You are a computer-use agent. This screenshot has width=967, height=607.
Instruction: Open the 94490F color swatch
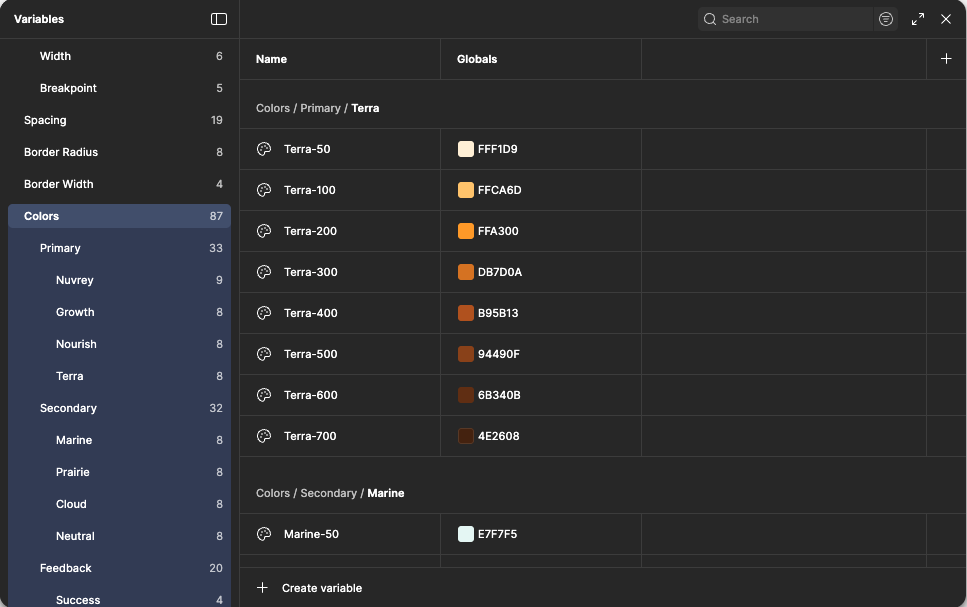pyautogui.click(x=466, y=354)
